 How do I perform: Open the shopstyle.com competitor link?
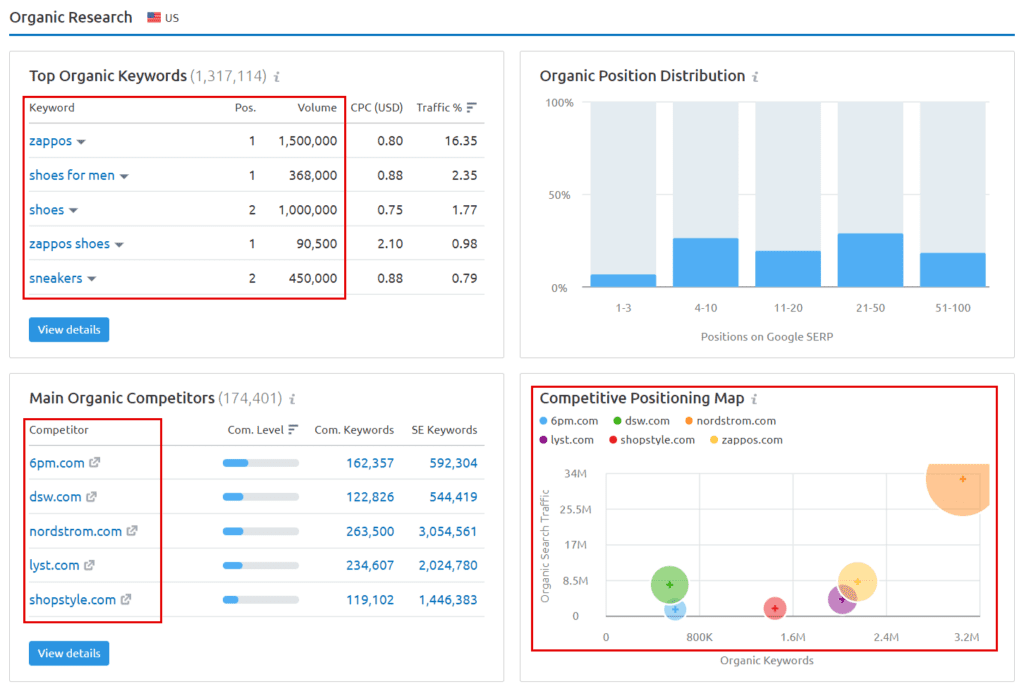[72, 600]
